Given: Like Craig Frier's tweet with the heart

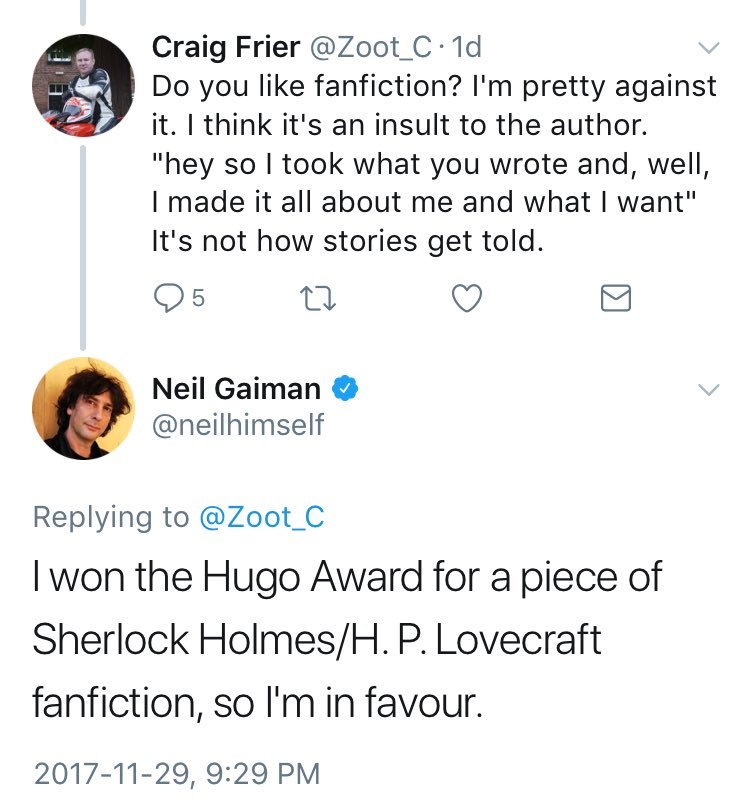Looking at the screenshot, I should [467, 297].
